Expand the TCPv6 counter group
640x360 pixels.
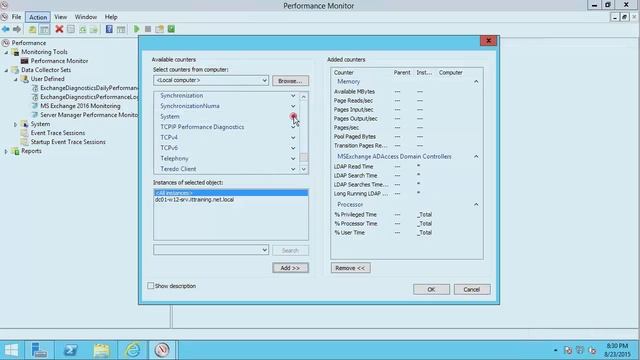pyautogui.click(x=293, y=148)
